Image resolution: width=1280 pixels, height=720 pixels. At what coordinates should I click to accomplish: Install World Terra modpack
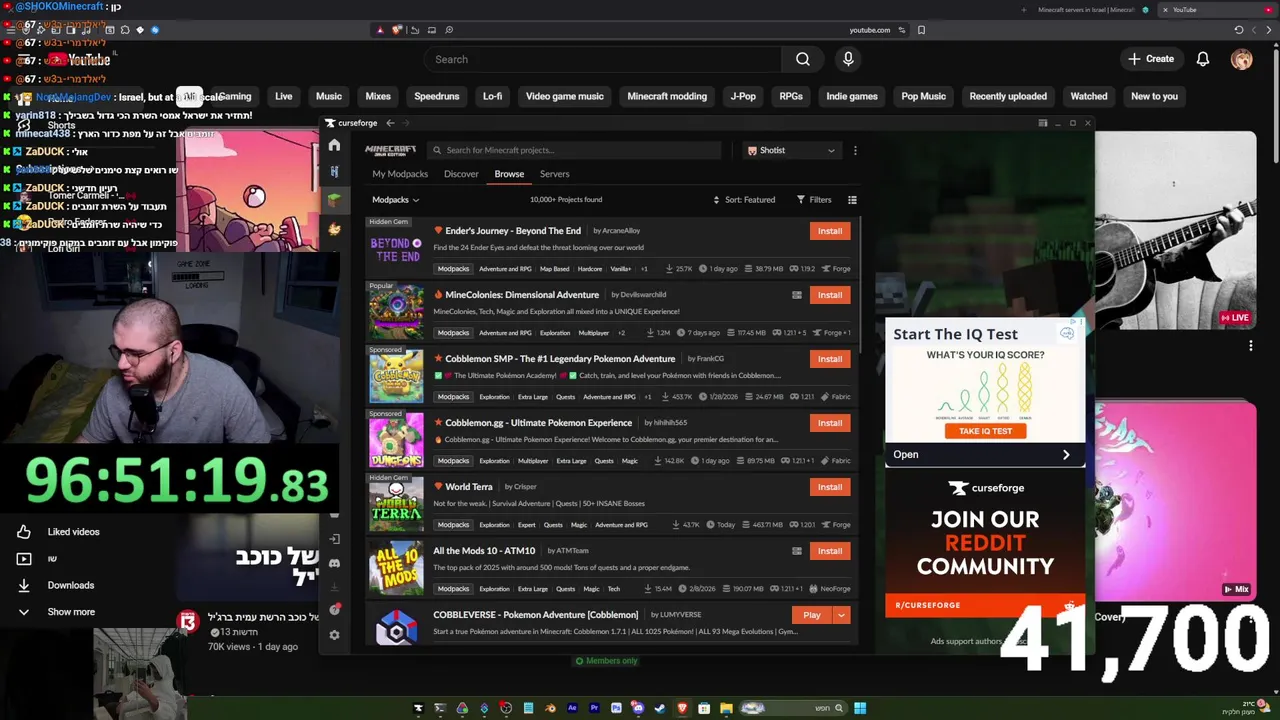830,487
